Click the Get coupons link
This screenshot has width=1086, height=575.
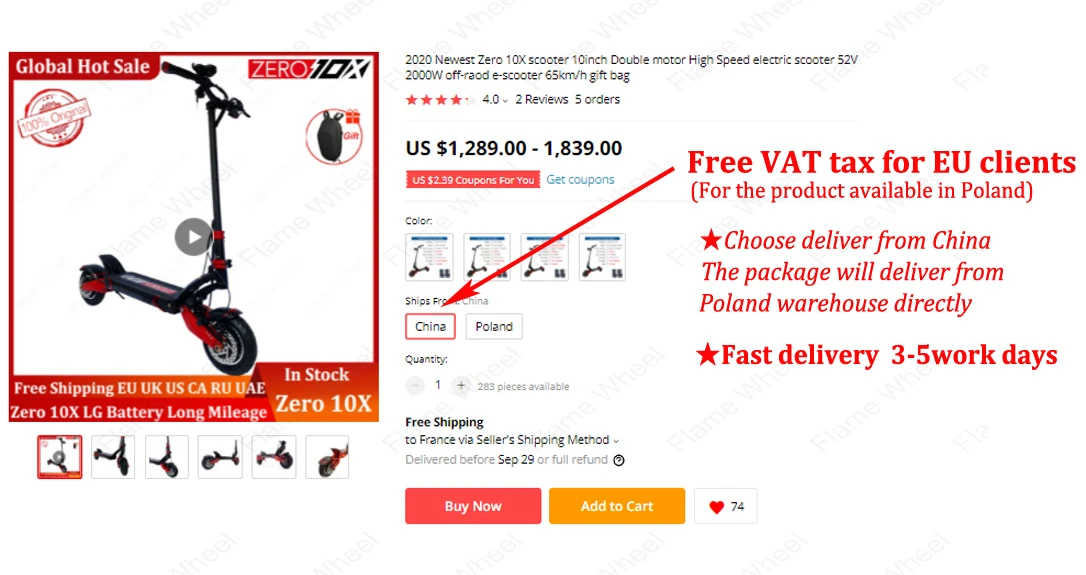580,179
